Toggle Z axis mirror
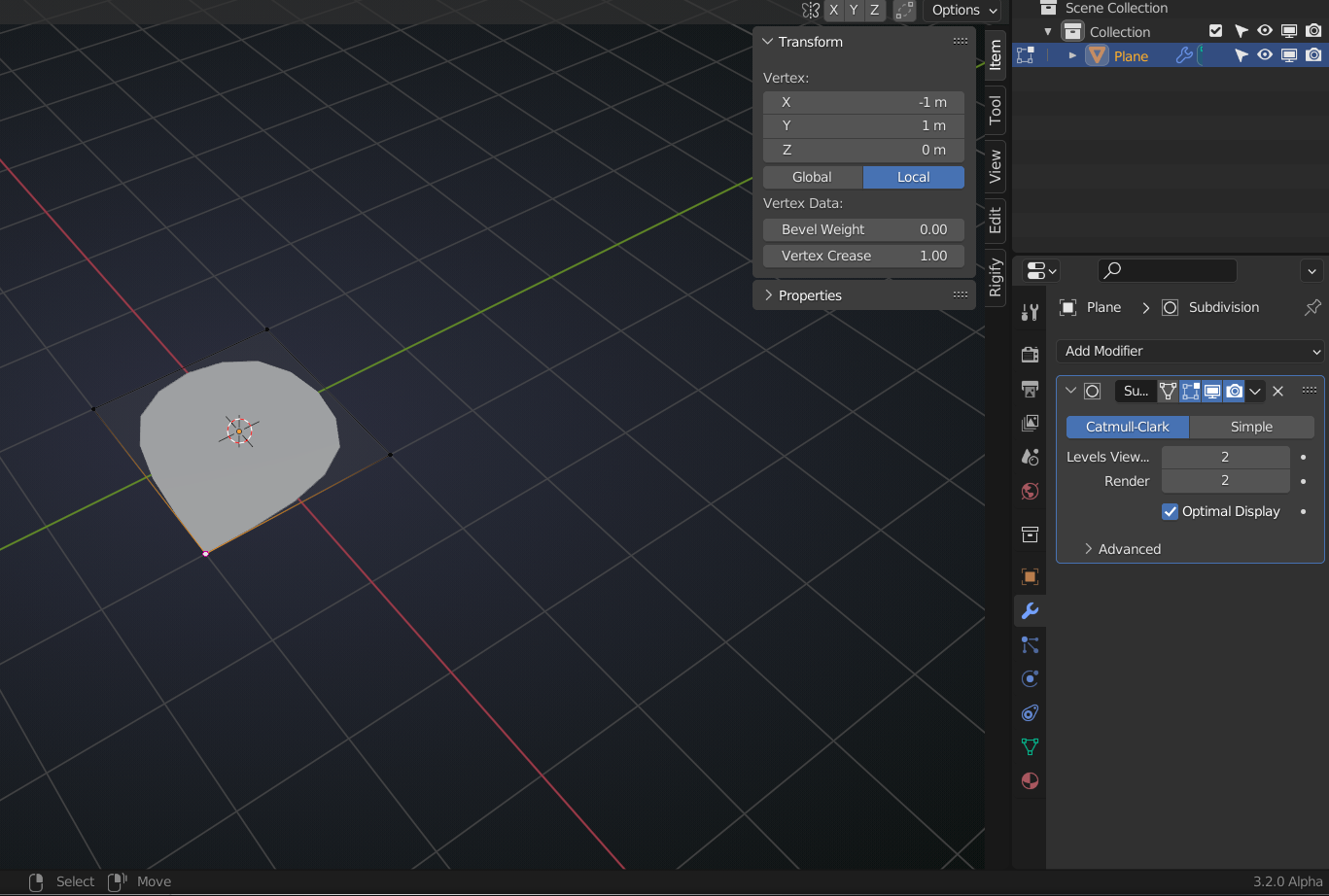The width and height of the screenshot is (1329, 896). 874,10
